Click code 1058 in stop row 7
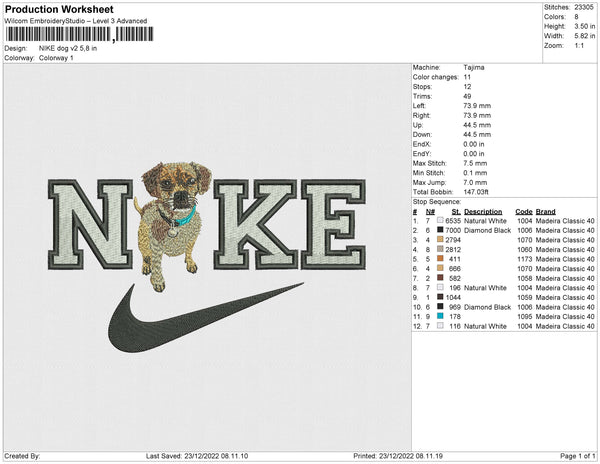 tap(524, 278)
